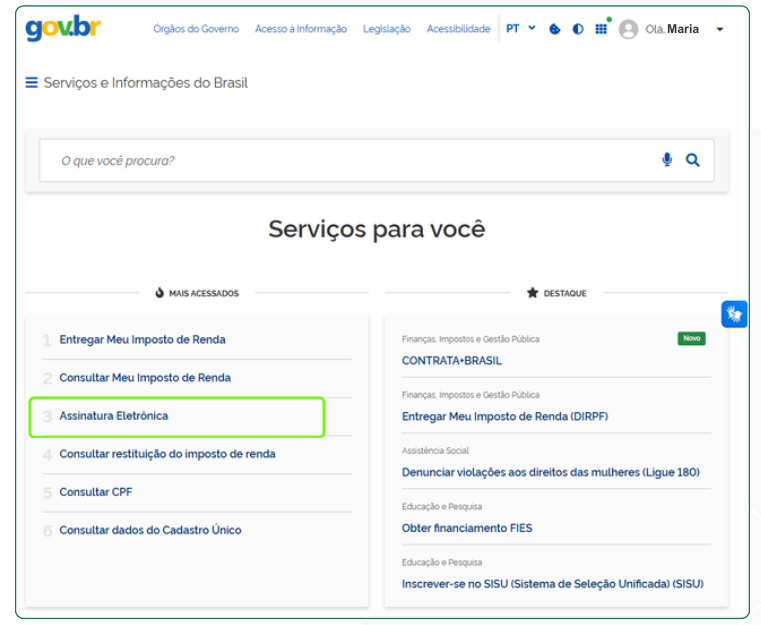Open CONTRATA+BRASIL highlight

[x=452, y=361]
